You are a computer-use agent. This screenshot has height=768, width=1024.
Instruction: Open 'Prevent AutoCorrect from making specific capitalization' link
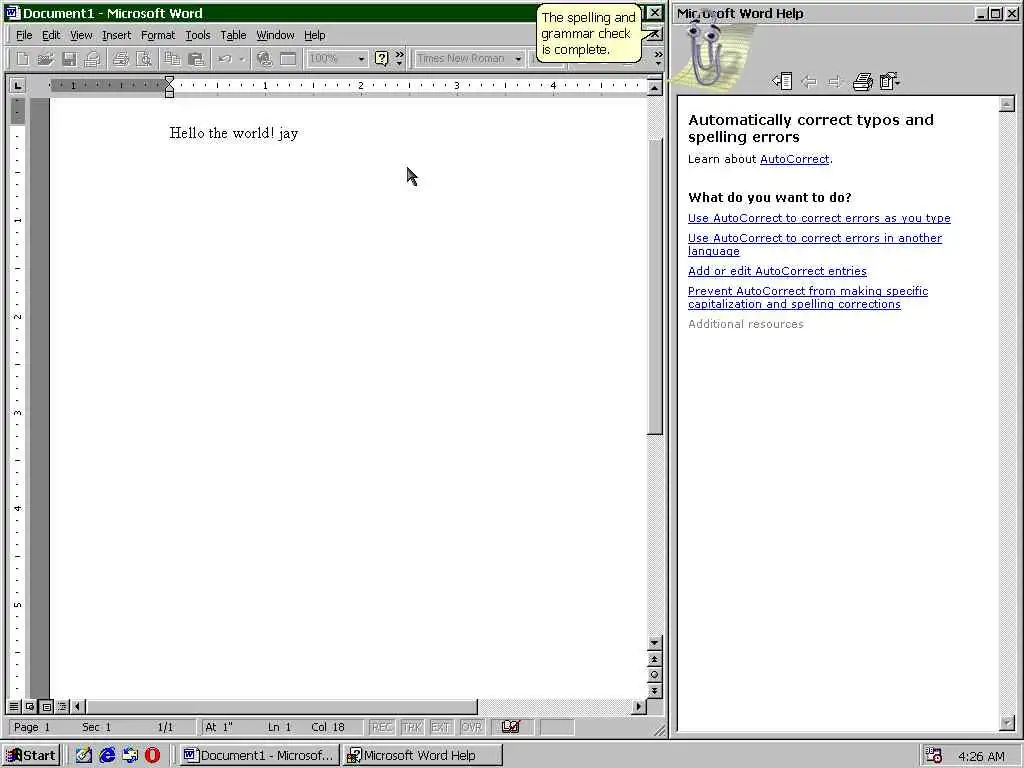click(x=808, y=297)
